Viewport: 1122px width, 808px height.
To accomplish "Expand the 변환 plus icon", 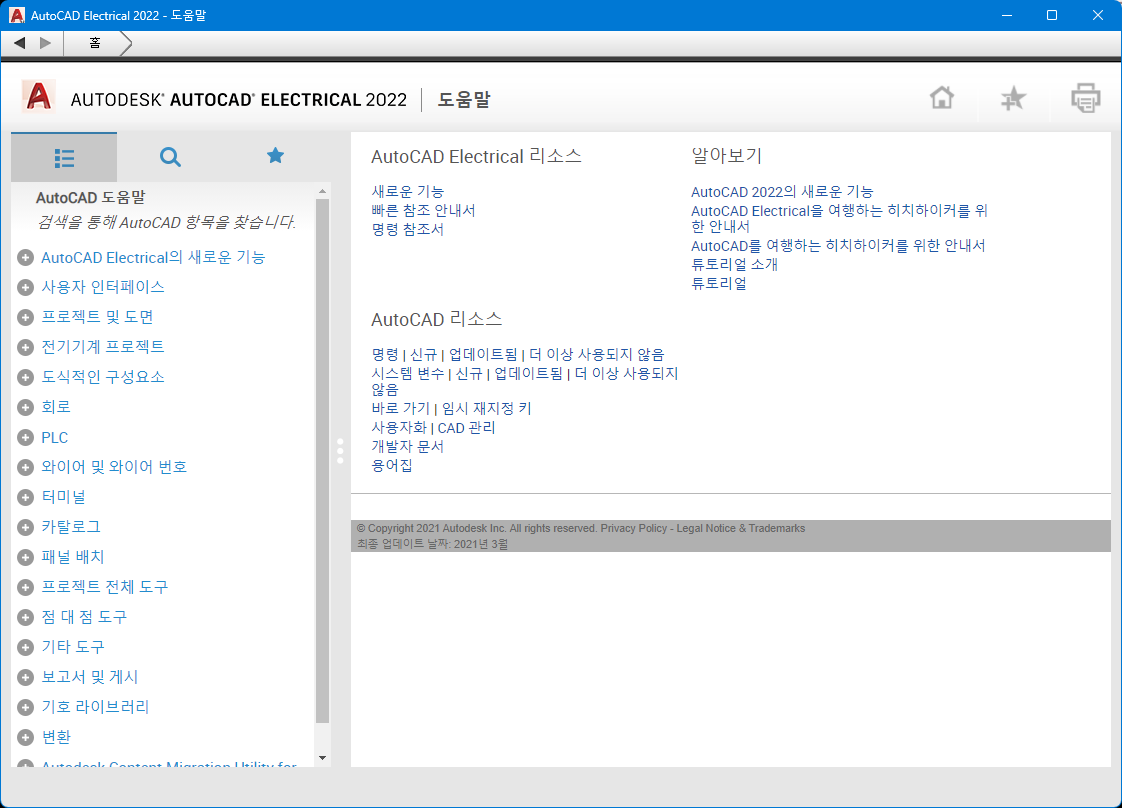I will click(25, 738).
